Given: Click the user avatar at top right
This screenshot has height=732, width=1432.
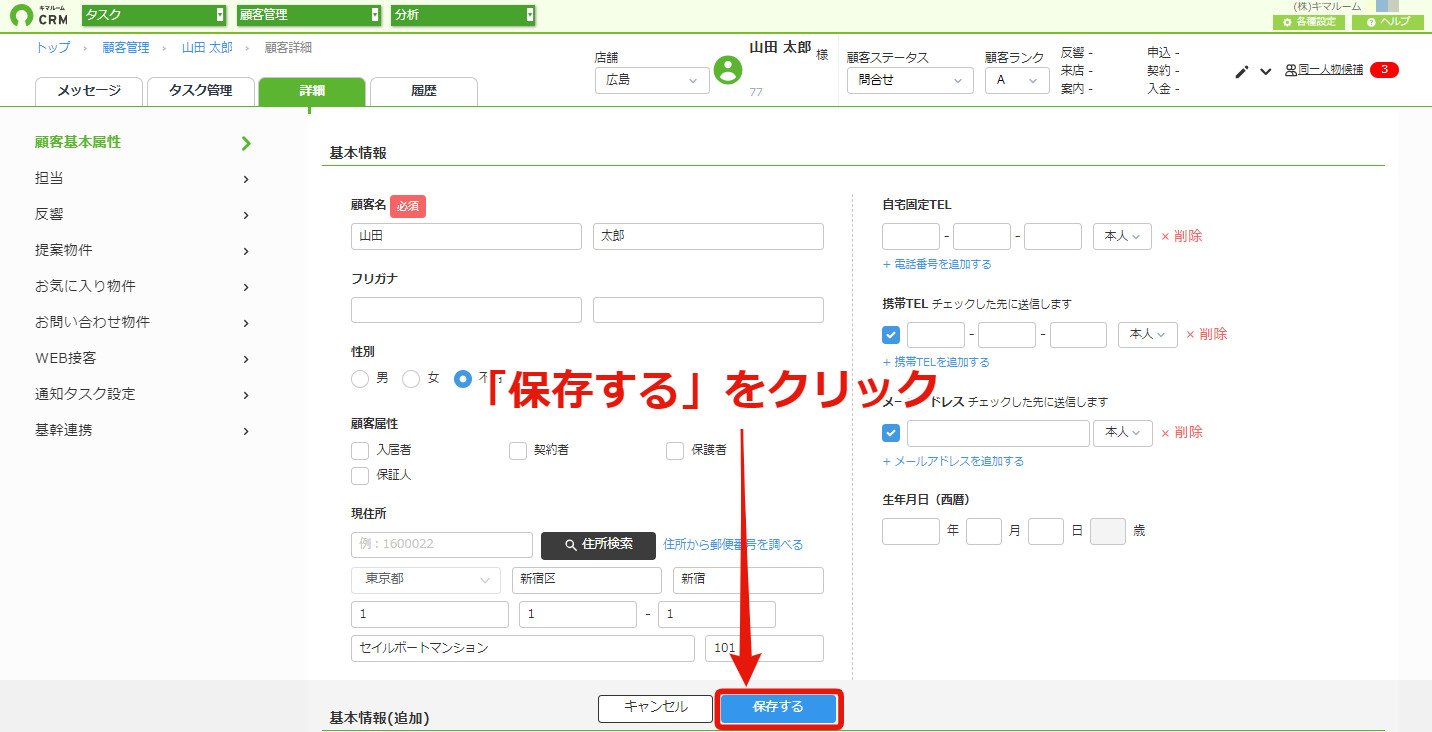Looking at the screenshot, I should [x=1387, y=6].
